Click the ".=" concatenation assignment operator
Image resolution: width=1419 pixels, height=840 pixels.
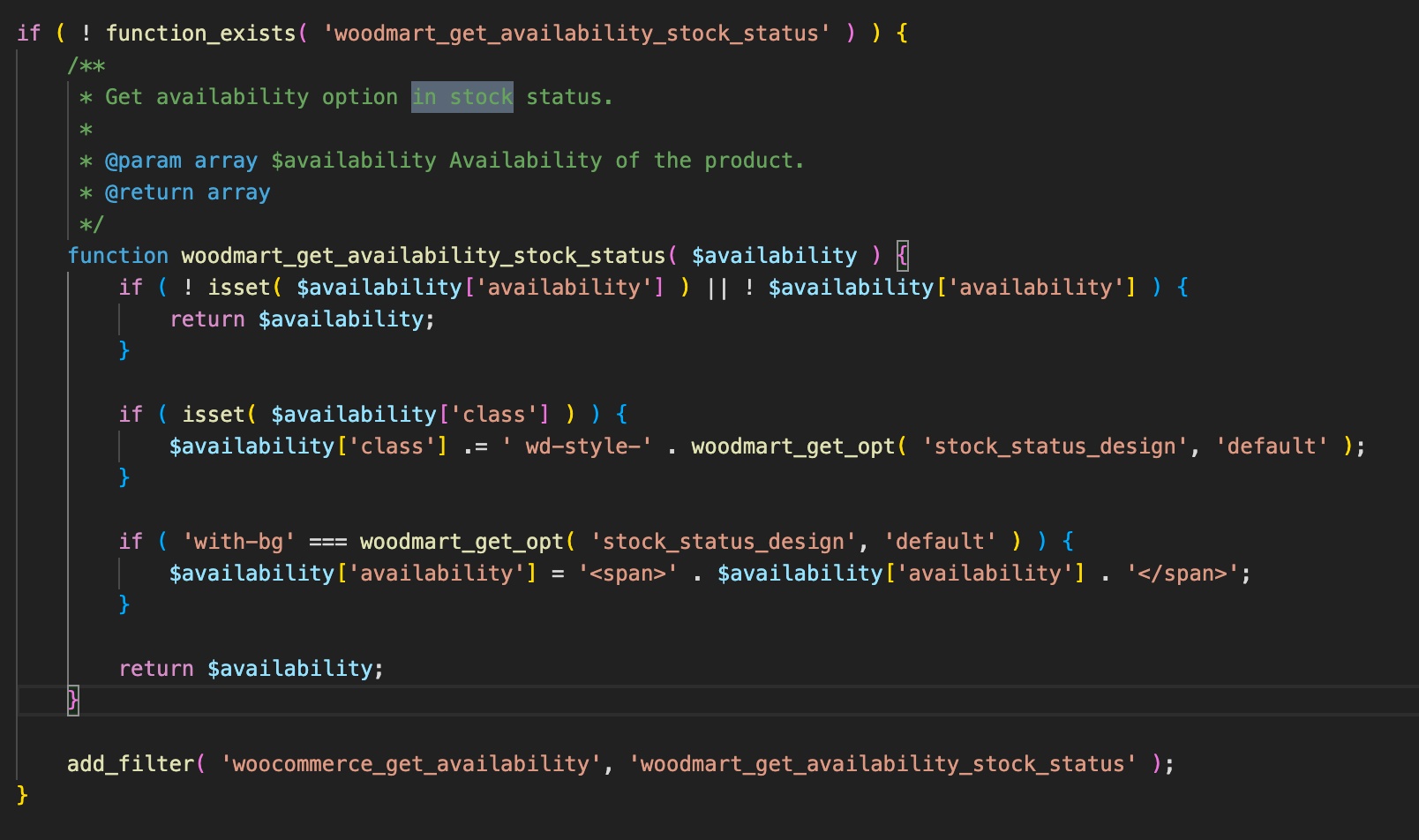(x=475, y=446)
